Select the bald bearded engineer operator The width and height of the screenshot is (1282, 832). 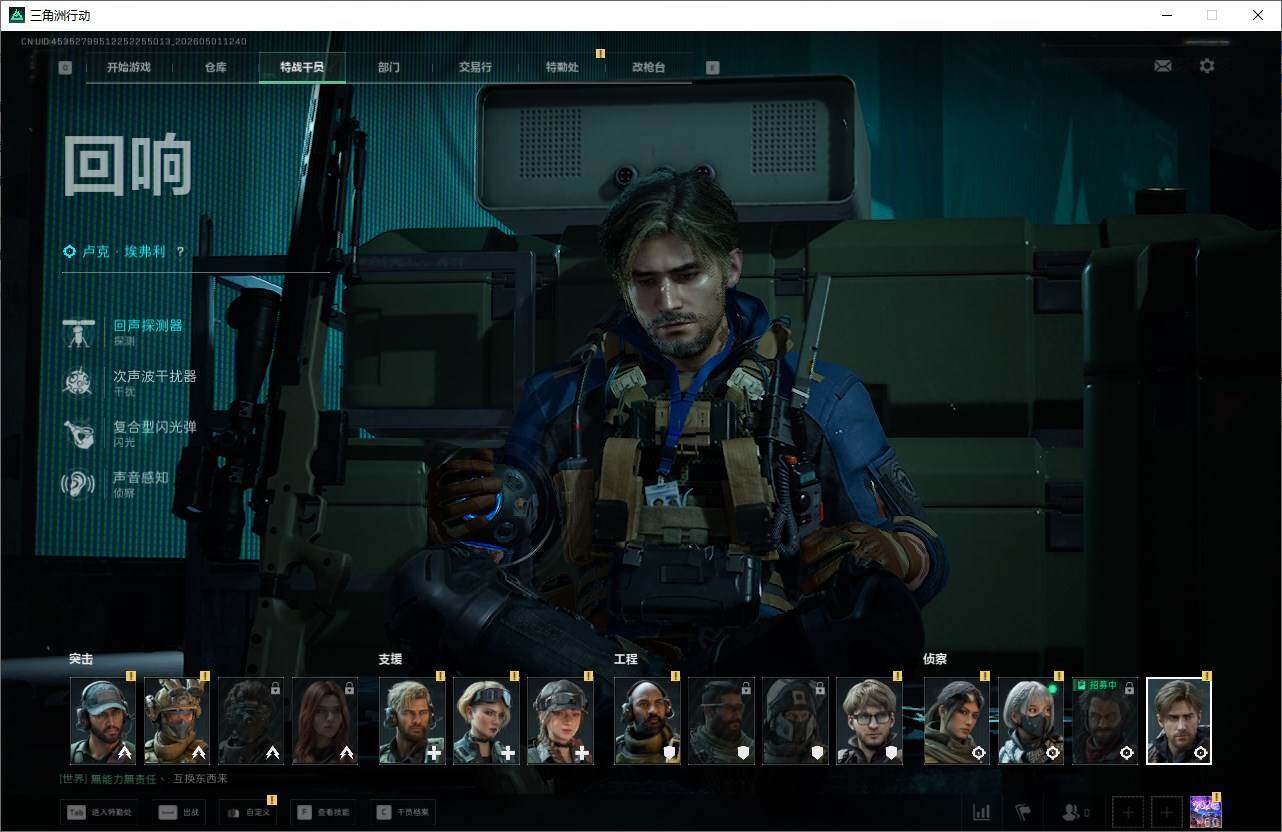[x=647, y=721]
